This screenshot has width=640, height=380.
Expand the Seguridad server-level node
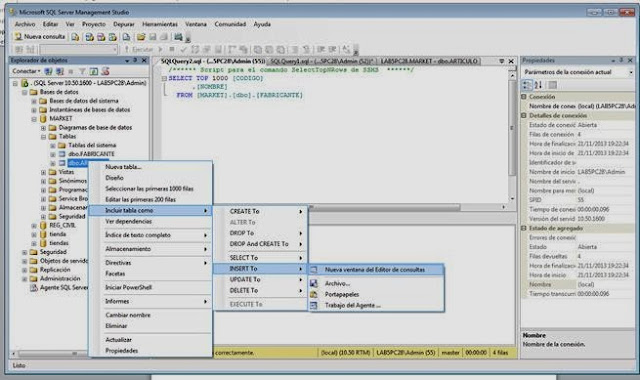[x=24, y=252]
